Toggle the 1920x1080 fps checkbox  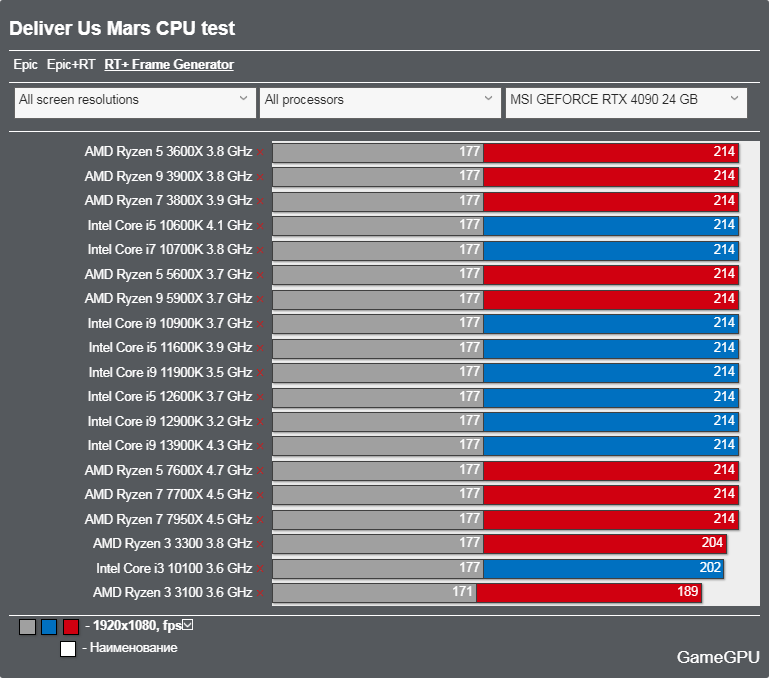(x=188, y=625)
